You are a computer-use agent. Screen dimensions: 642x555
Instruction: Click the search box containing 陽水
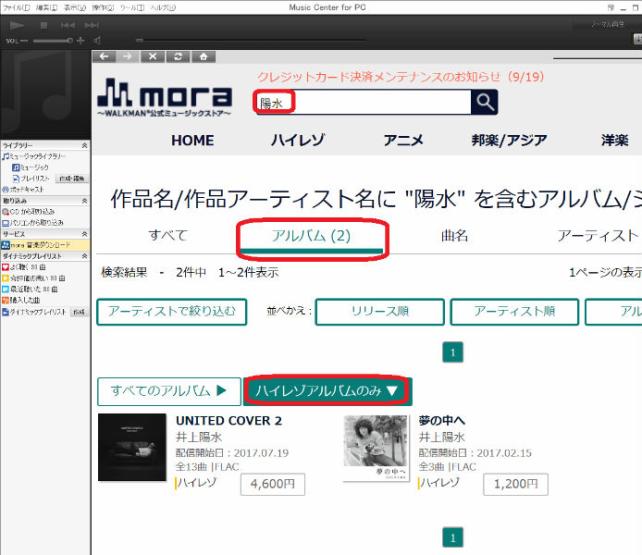tap(363, 102)
